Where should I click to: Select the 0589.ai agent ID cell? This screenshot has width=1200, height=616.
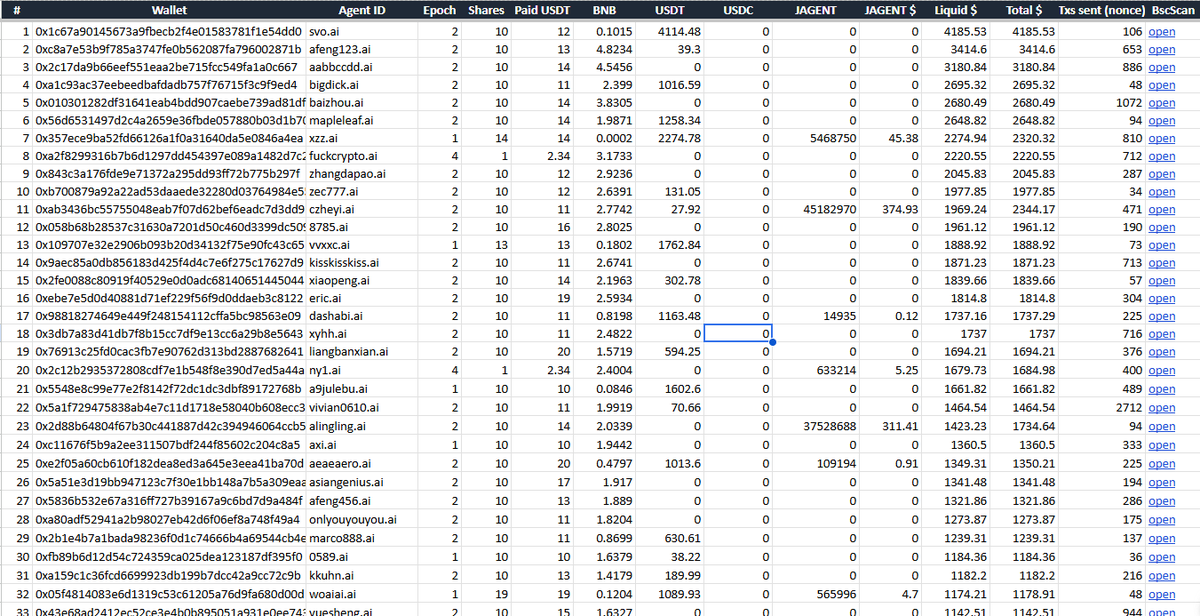coord(362,556)
